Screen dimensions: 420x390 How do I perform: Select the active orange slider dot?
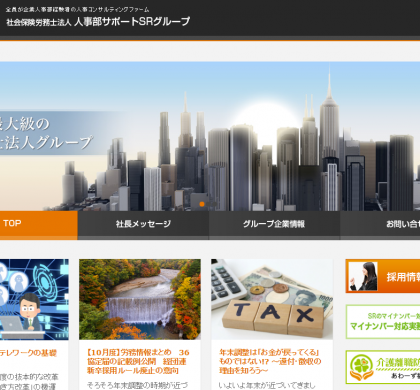[202, 204]
